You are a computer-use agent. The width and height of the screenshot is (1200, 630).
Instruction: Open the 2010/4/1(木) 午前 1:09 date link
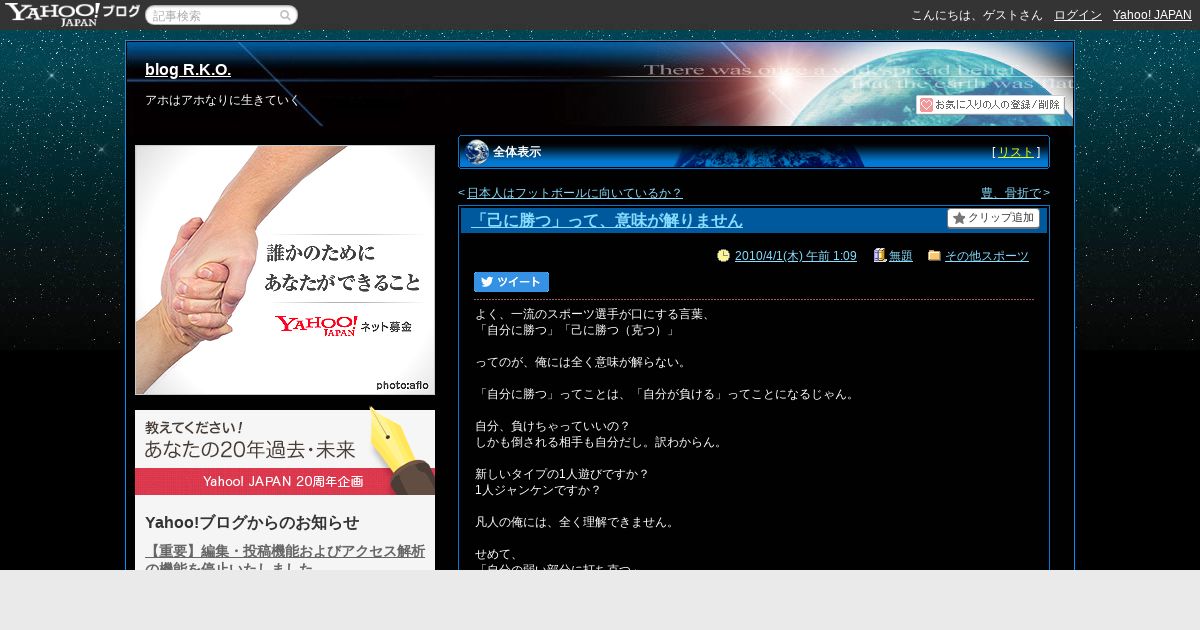tap(795, 256)
